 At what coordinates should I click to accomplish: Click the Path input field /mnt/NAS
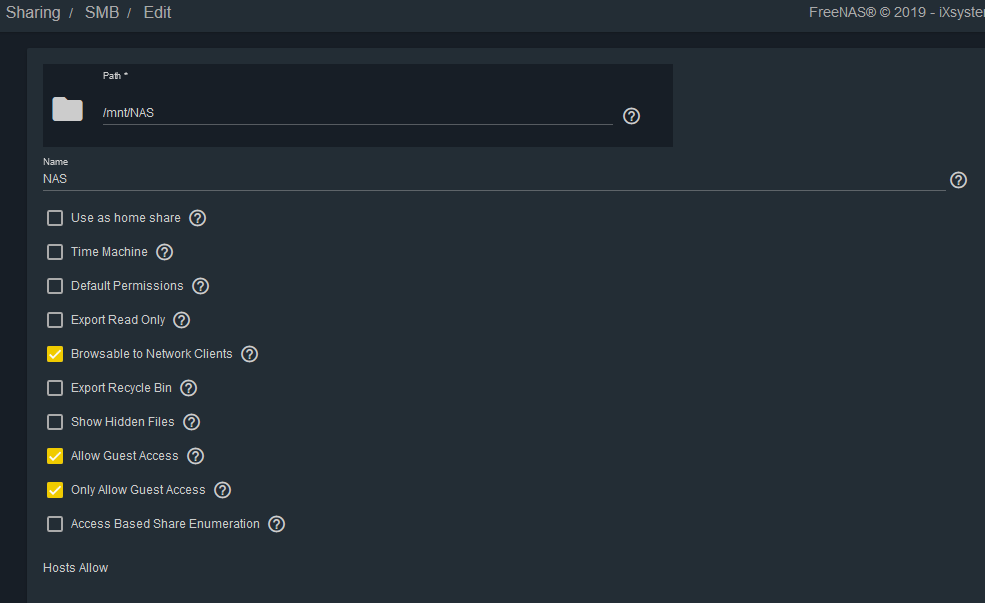point(357,113)
